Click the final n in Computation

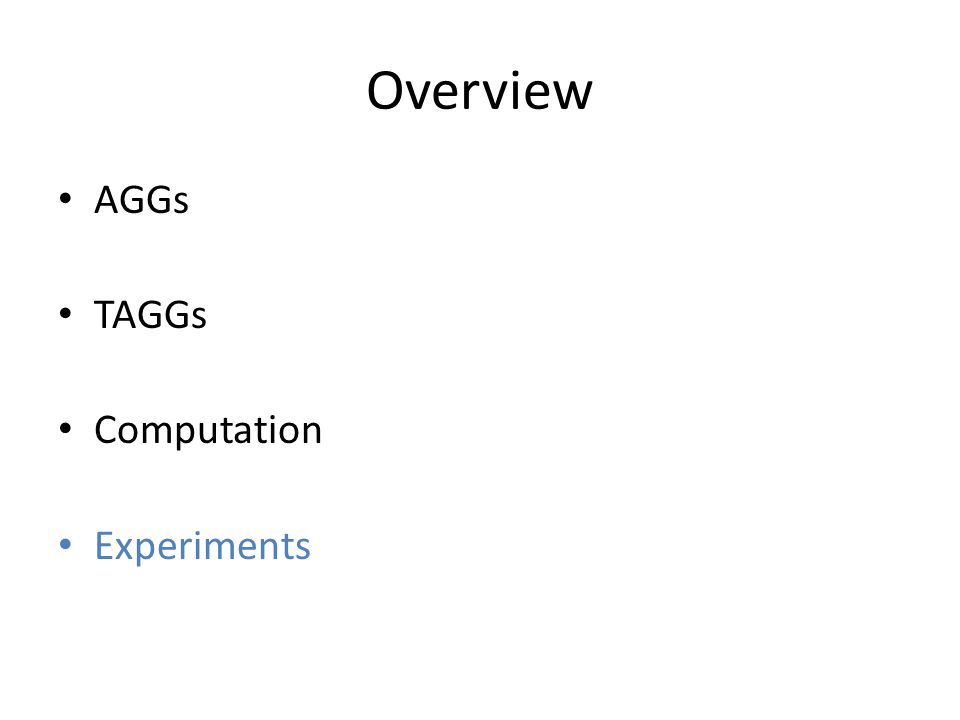[310, 433]
